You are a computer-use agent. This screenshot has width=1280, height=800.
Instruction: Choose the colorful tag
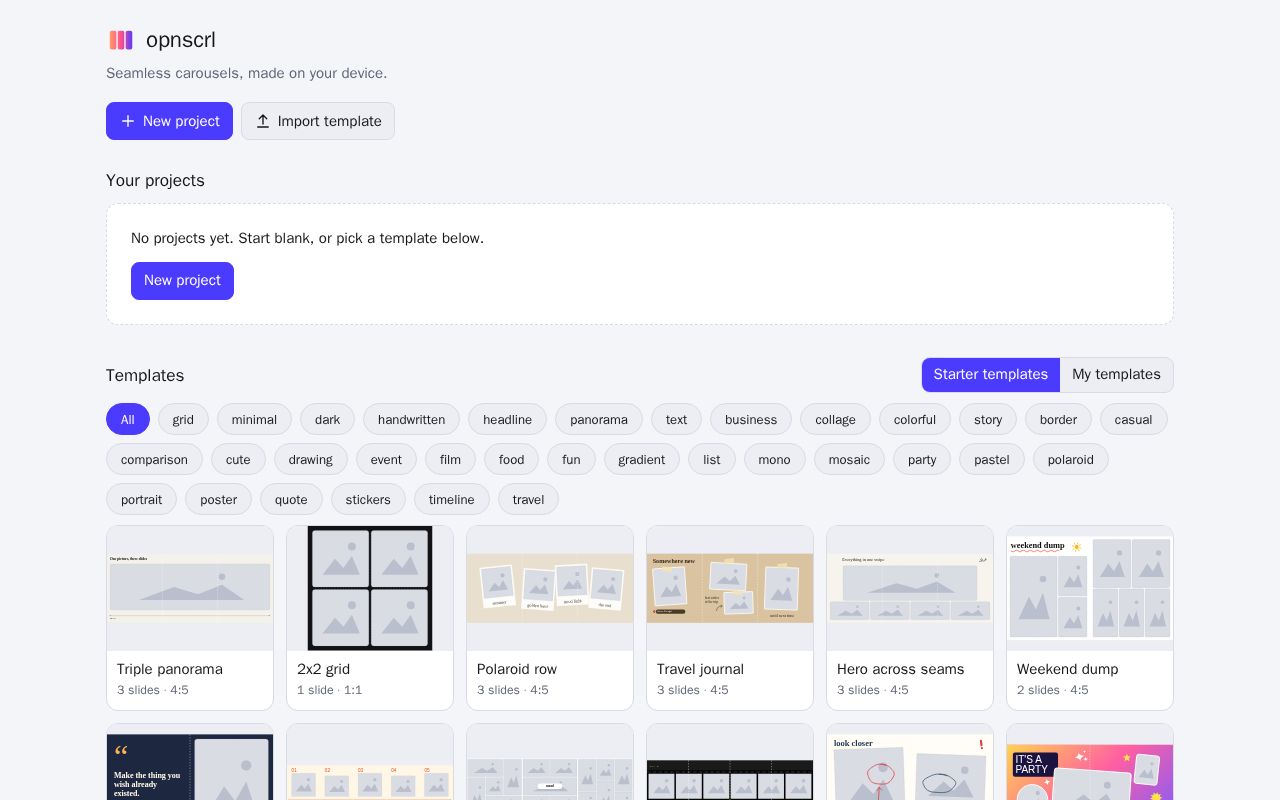point(915,419)
